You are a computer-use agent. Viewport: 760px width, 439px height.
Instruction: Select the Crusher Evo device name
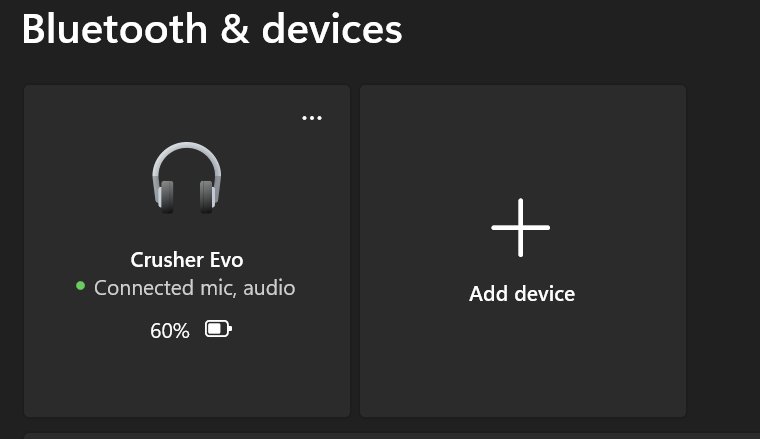tap(187, 260)
